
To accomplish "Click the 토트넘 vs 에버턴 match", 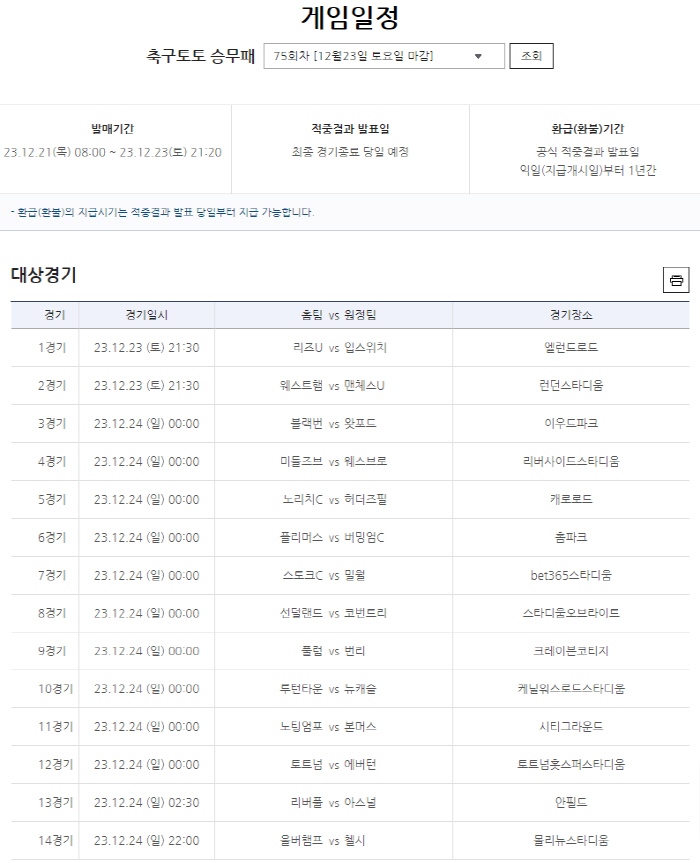I will (333, 765).
